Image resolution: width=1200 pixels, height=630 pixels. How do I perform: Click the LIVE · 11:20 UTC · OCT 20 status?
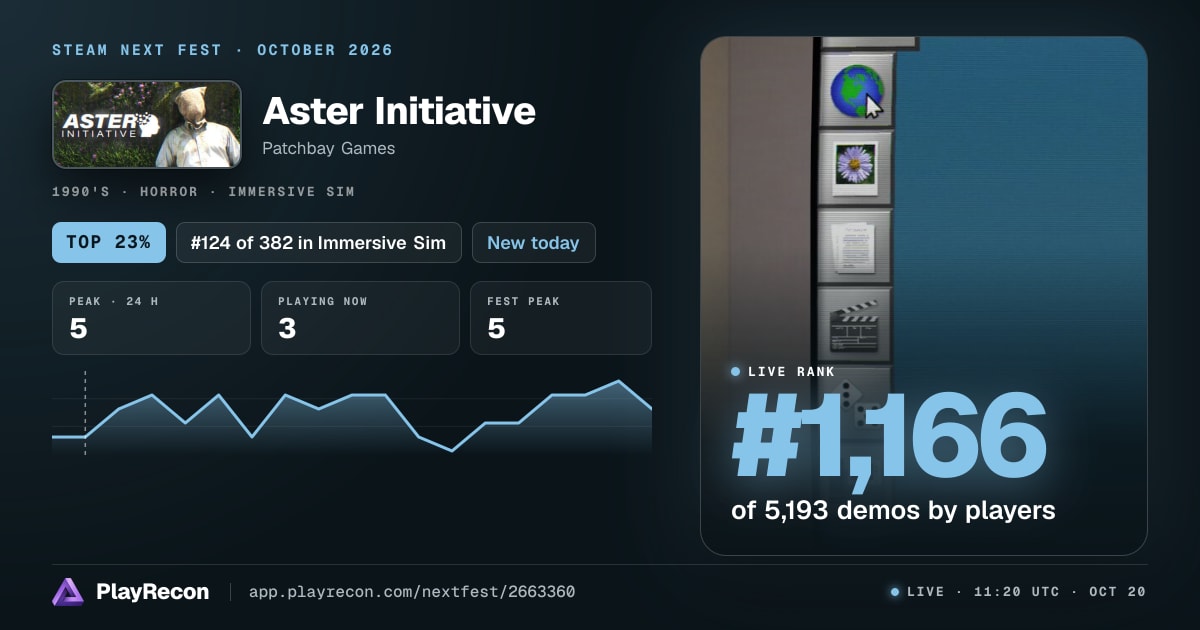(x=1018, y=592)
